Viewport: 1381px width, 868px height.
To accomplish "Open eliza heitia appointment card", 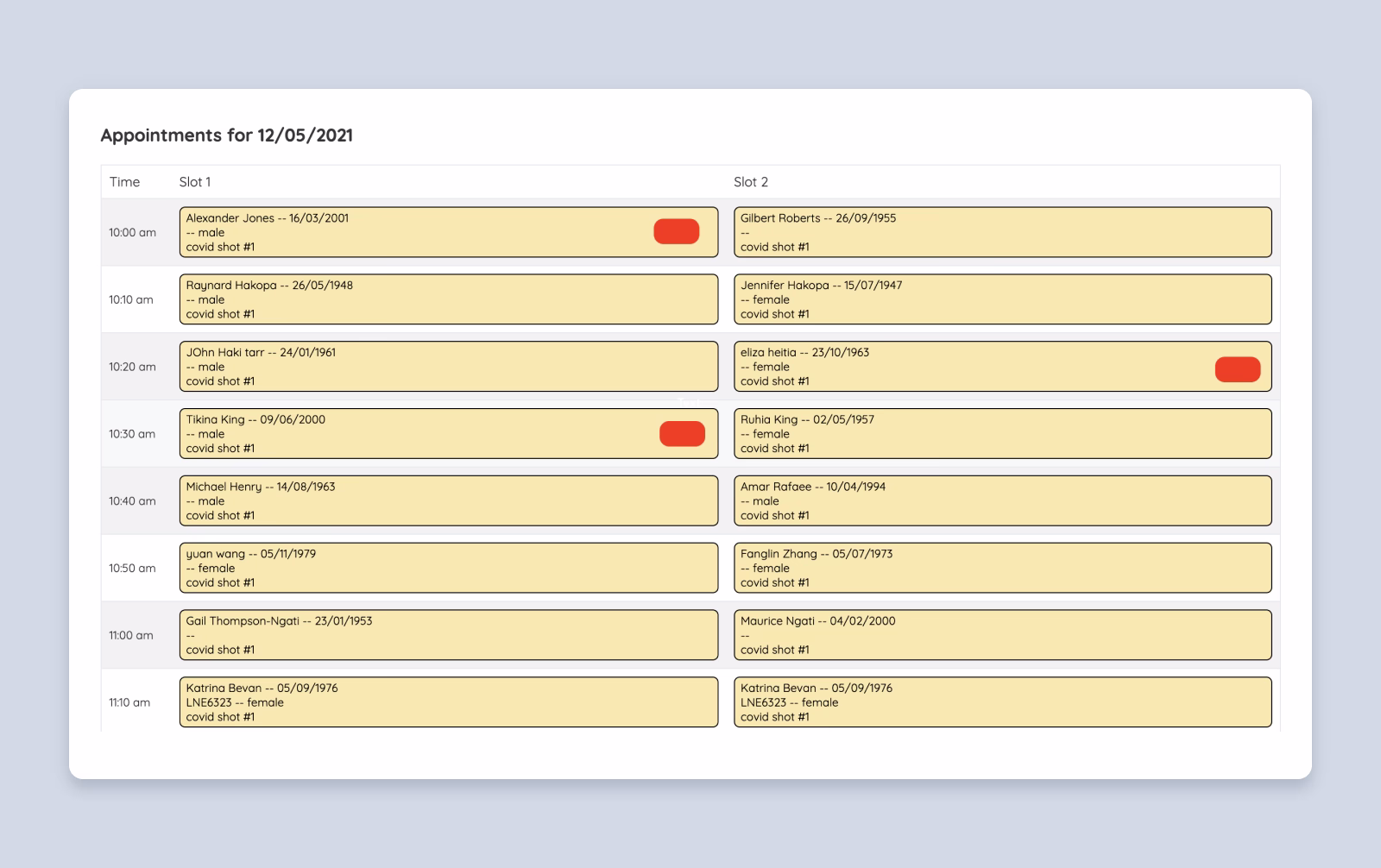I will 1003,367.
